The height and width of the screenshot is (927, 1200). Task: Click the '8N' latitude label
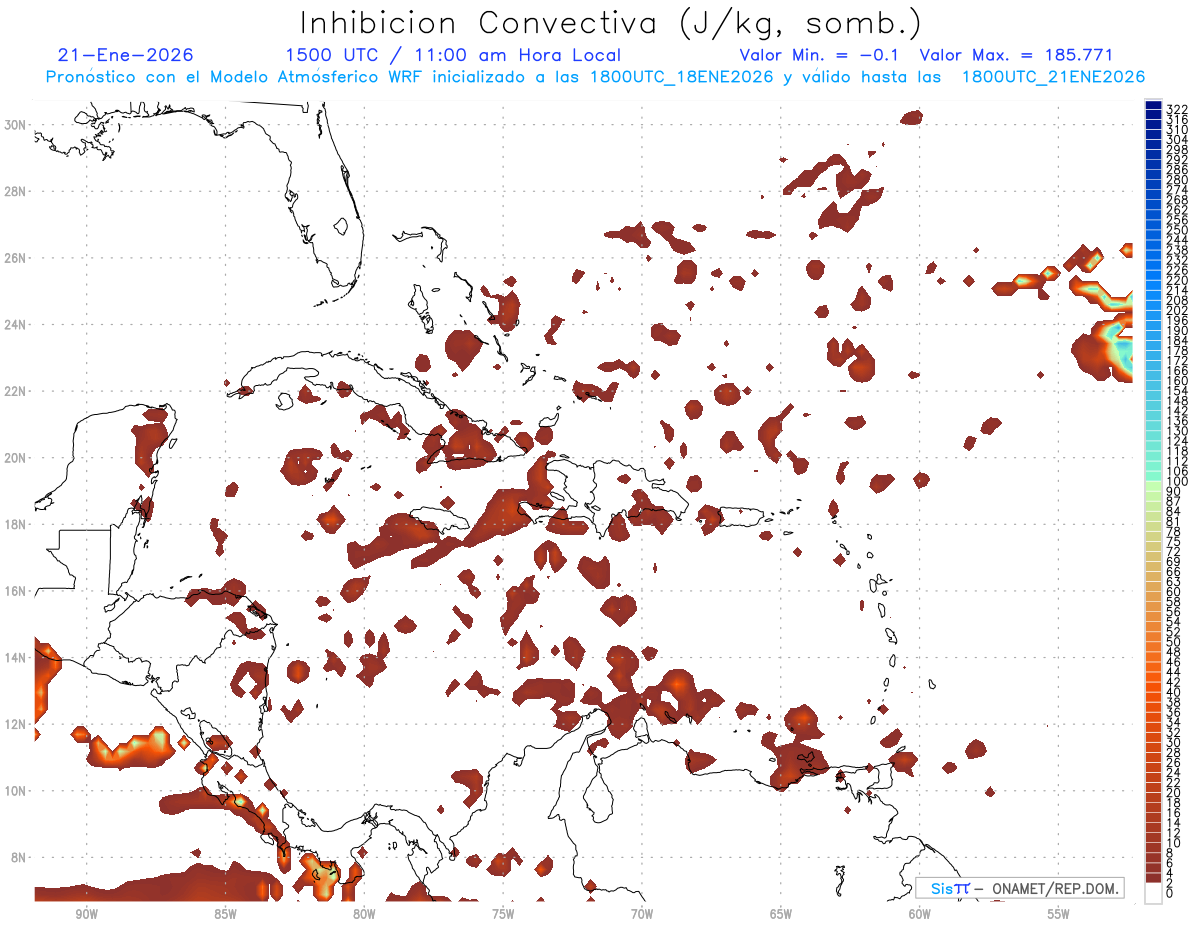18,857
